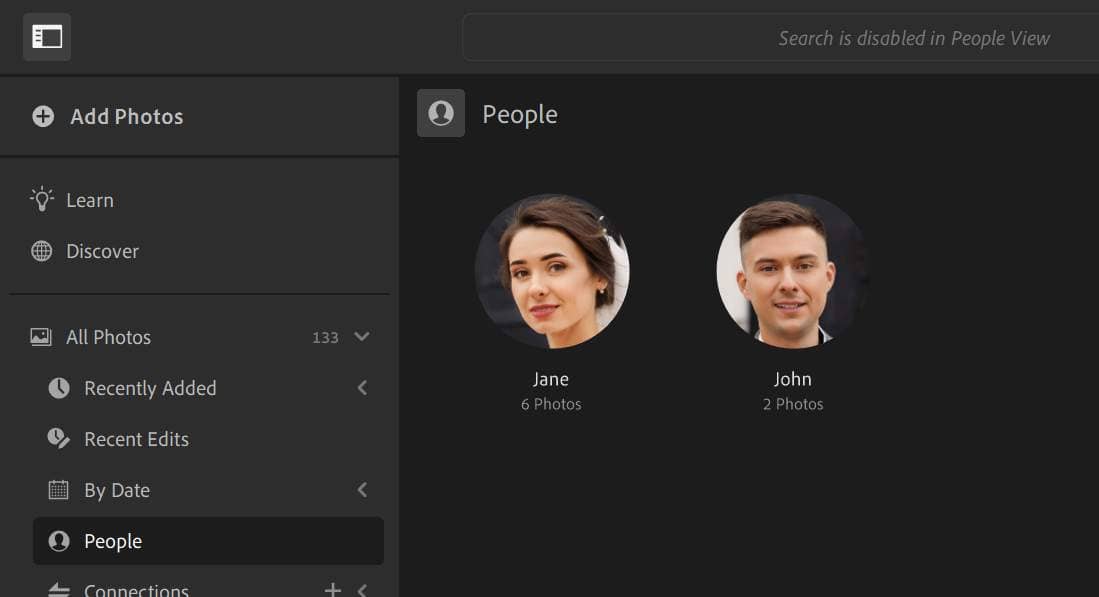Click the People sidebar person icon
Viewport: 1099px width, 597px height.
point(59,541)
